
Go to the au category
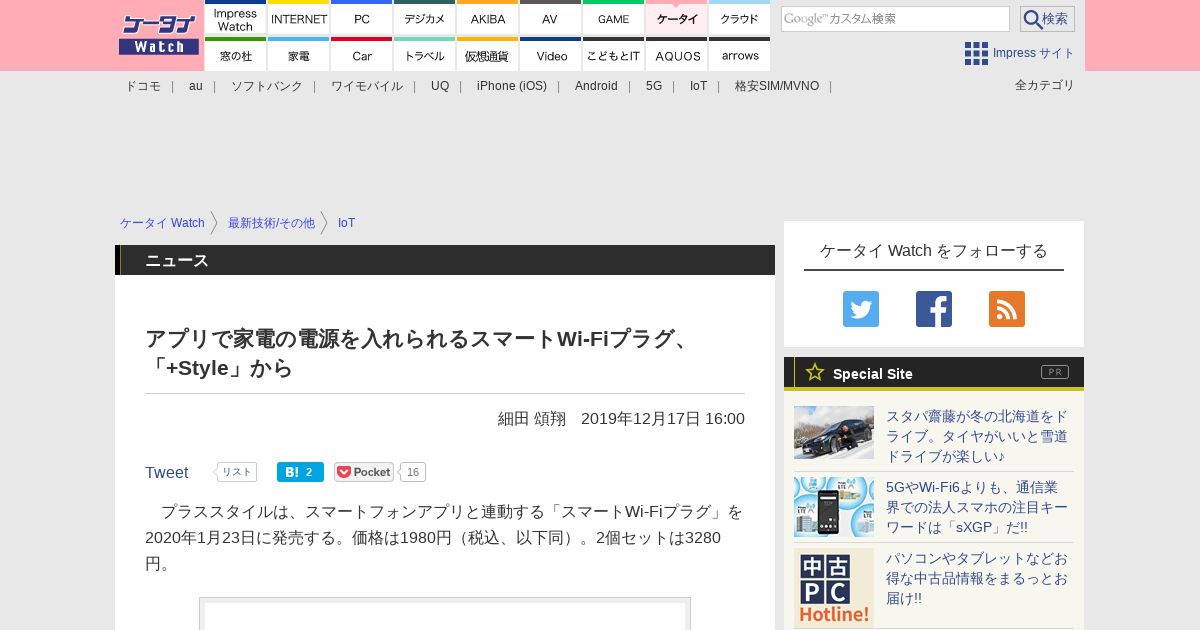[x=196, y=86]
